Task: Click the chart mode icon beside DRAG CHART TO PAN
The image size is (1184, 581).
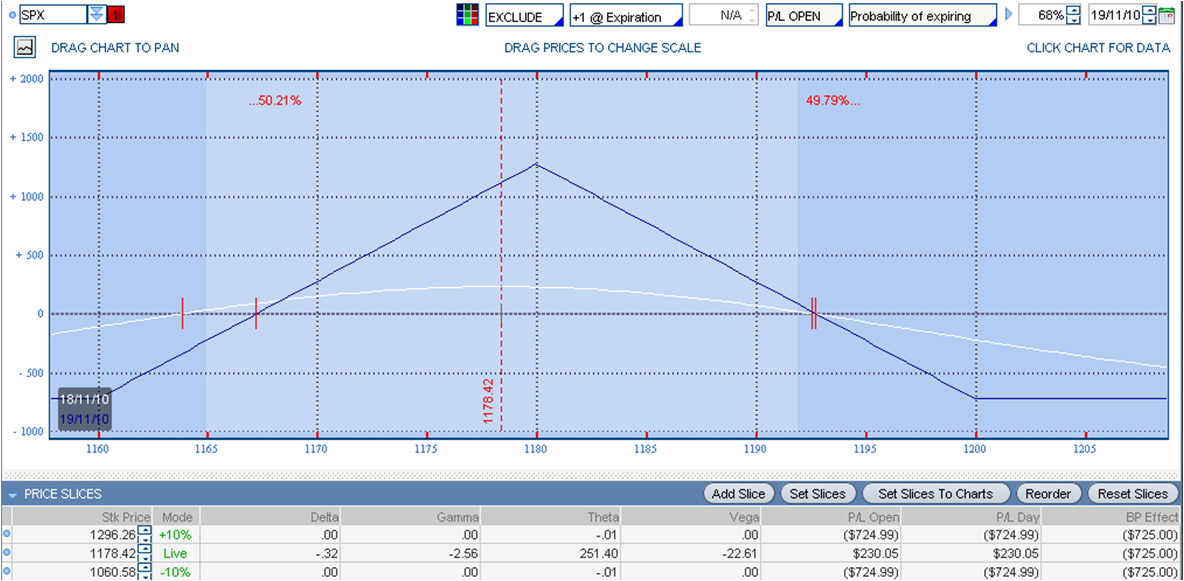Action: coord(25,48)
